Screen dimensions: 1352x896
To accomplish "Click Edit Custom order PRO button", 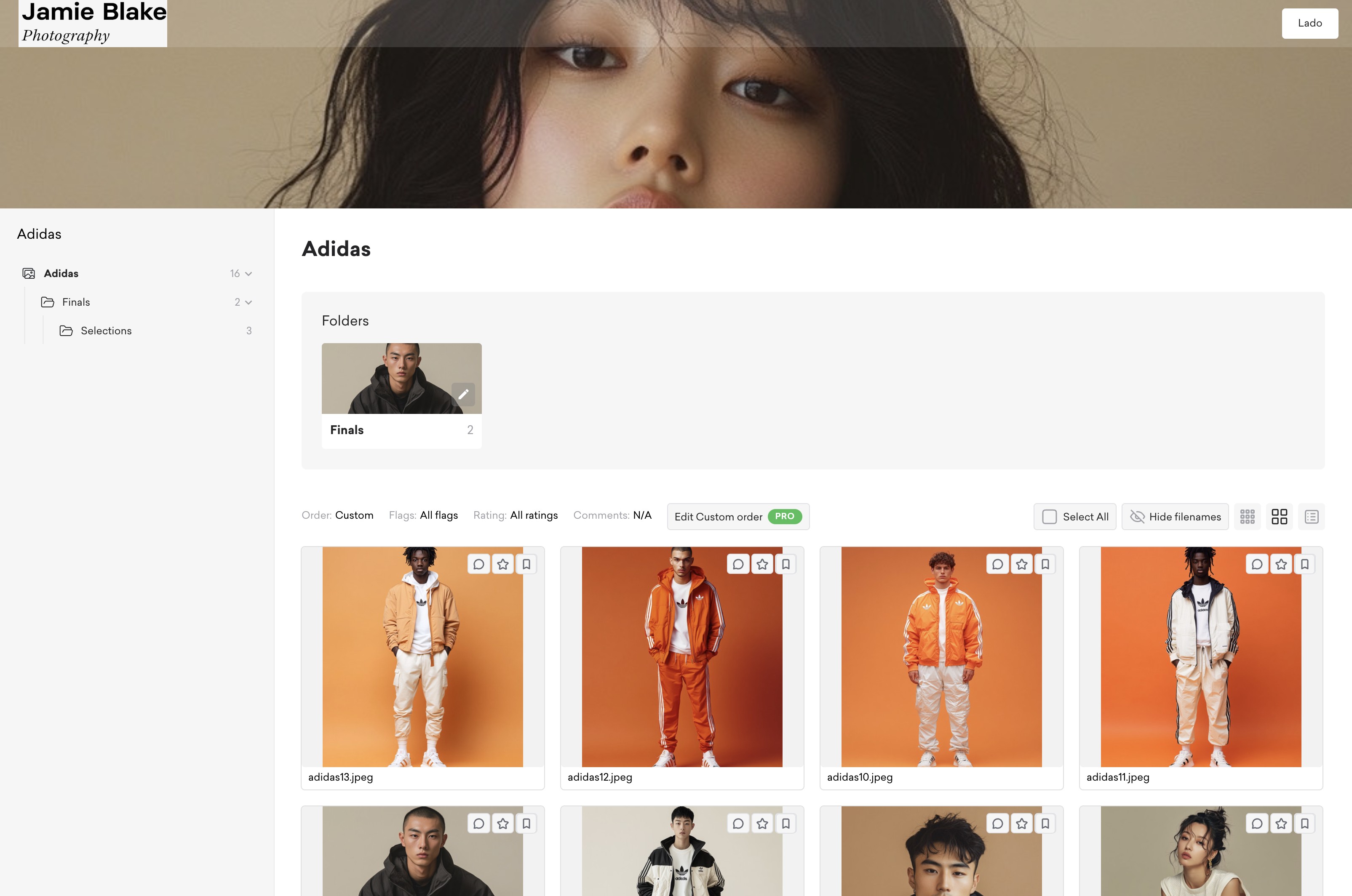I will pos(738,517).
